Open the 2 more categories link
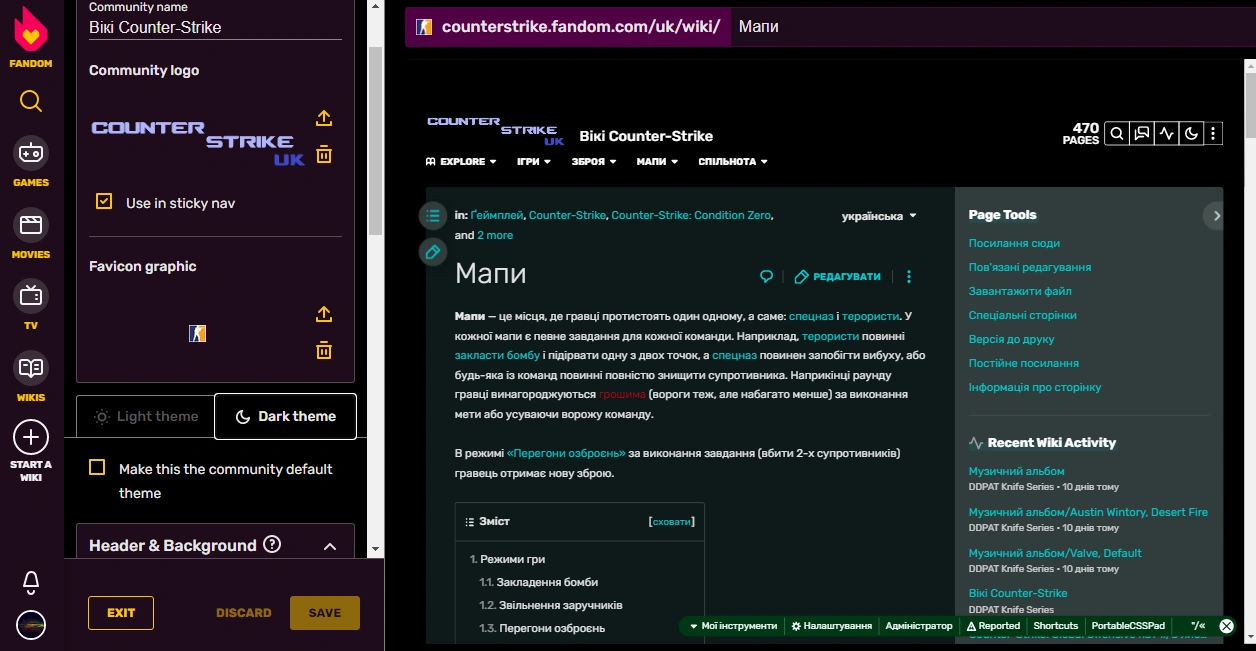This screenshot has width=1256, height=651. pyautogui.click(x=495, y=235)
